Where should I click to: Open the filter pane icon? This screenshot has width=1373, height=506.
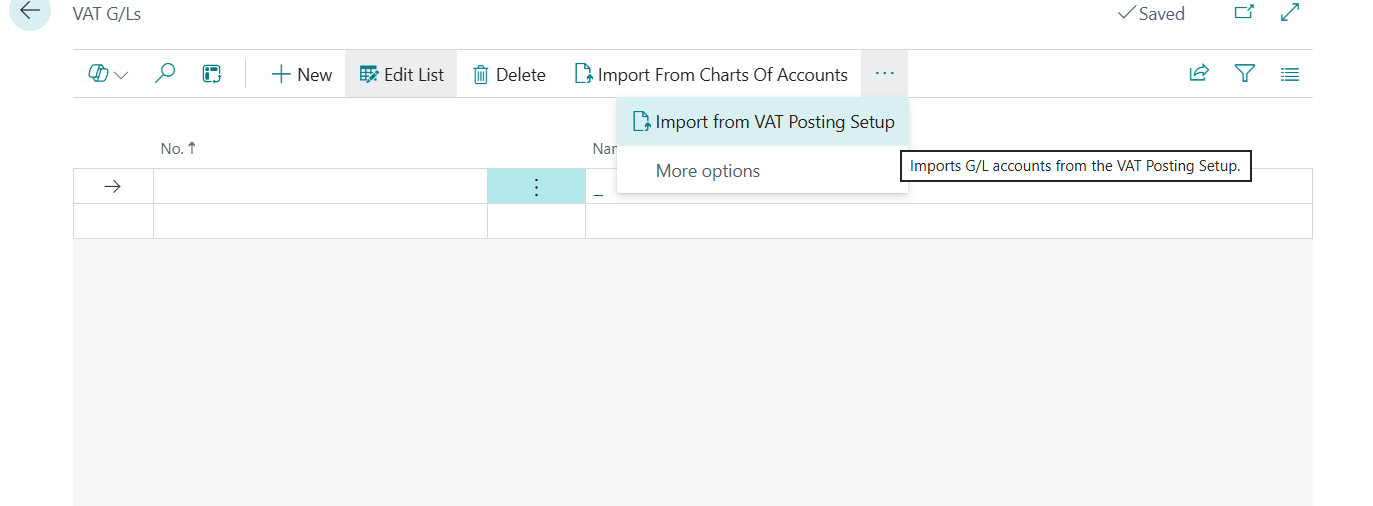tap(1244, 74)
